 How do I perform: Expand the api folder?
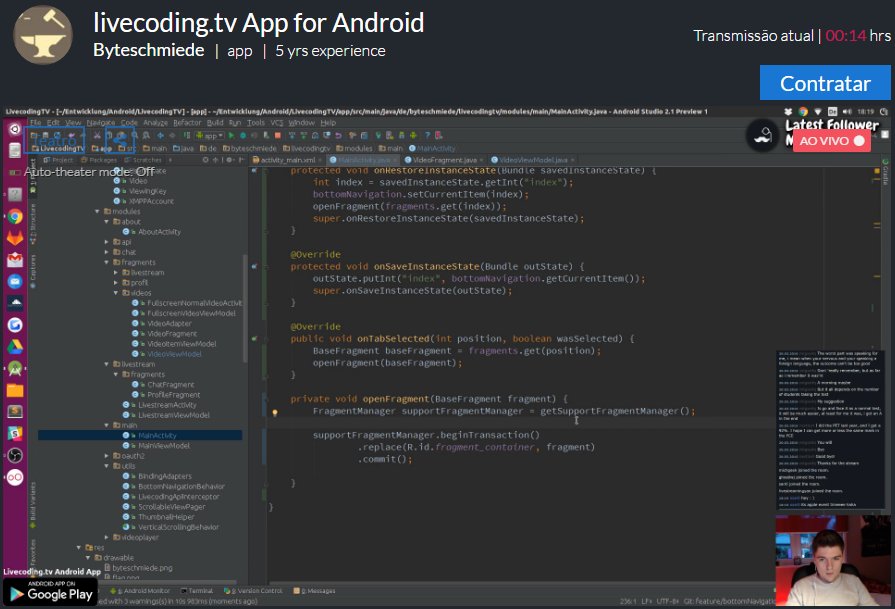coord(107,242)
